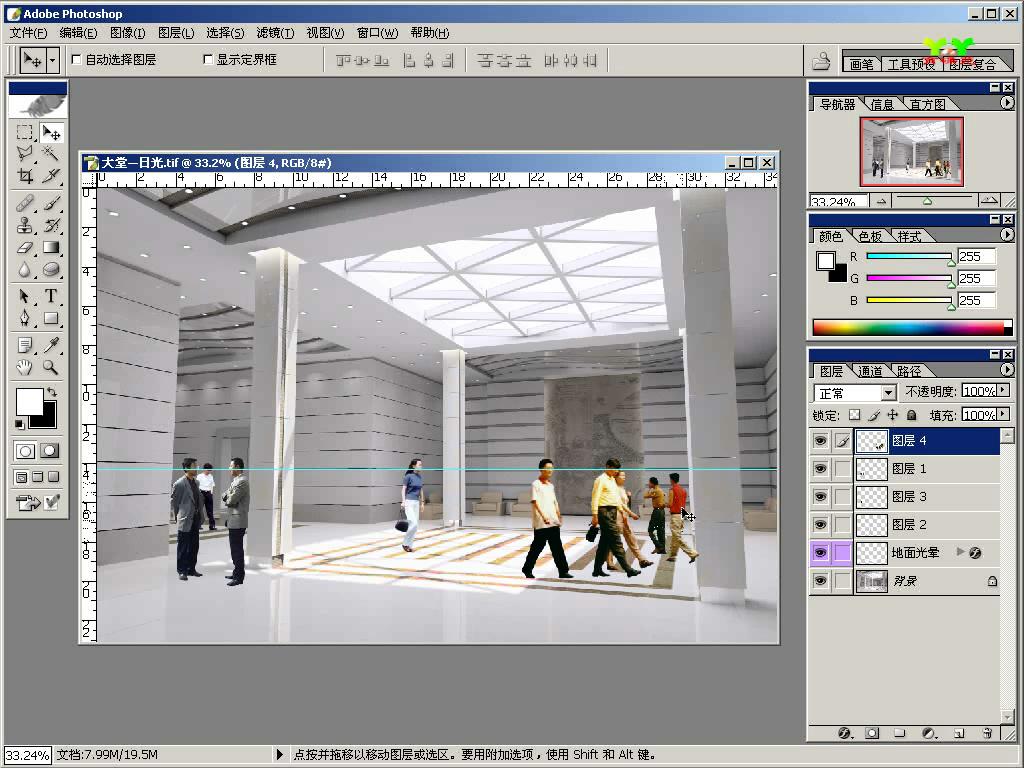
Task: Select the Hand tool
Action: pyautogui.click(x=25, y=367)
